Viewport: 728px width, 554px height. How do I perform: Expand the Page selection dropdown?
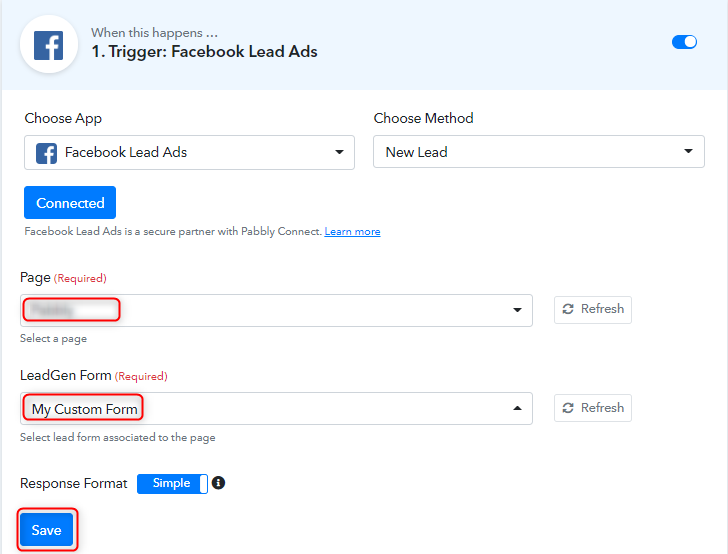coord(276,310)
